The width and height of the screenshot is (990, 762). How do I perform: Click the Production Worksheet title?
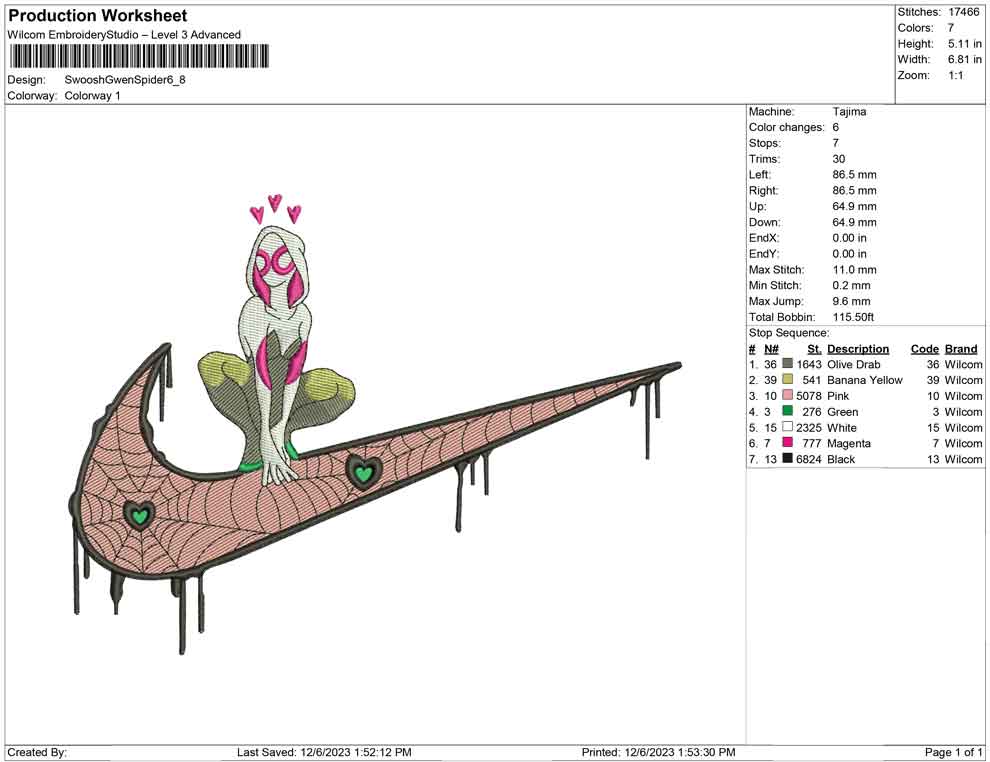[x=98, y=16]
